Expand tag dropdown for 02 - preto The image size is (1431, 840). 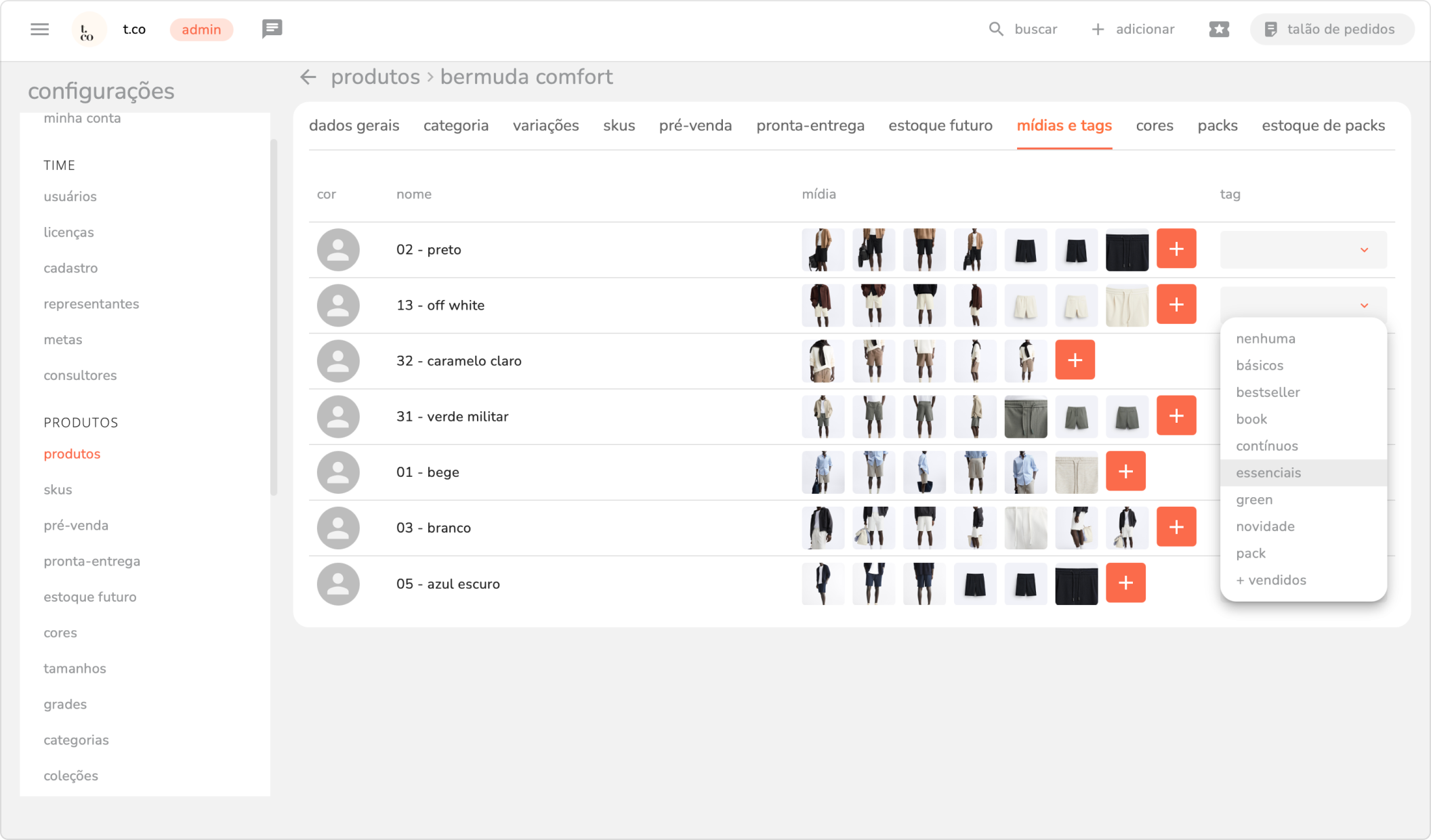coord(1364,250)
